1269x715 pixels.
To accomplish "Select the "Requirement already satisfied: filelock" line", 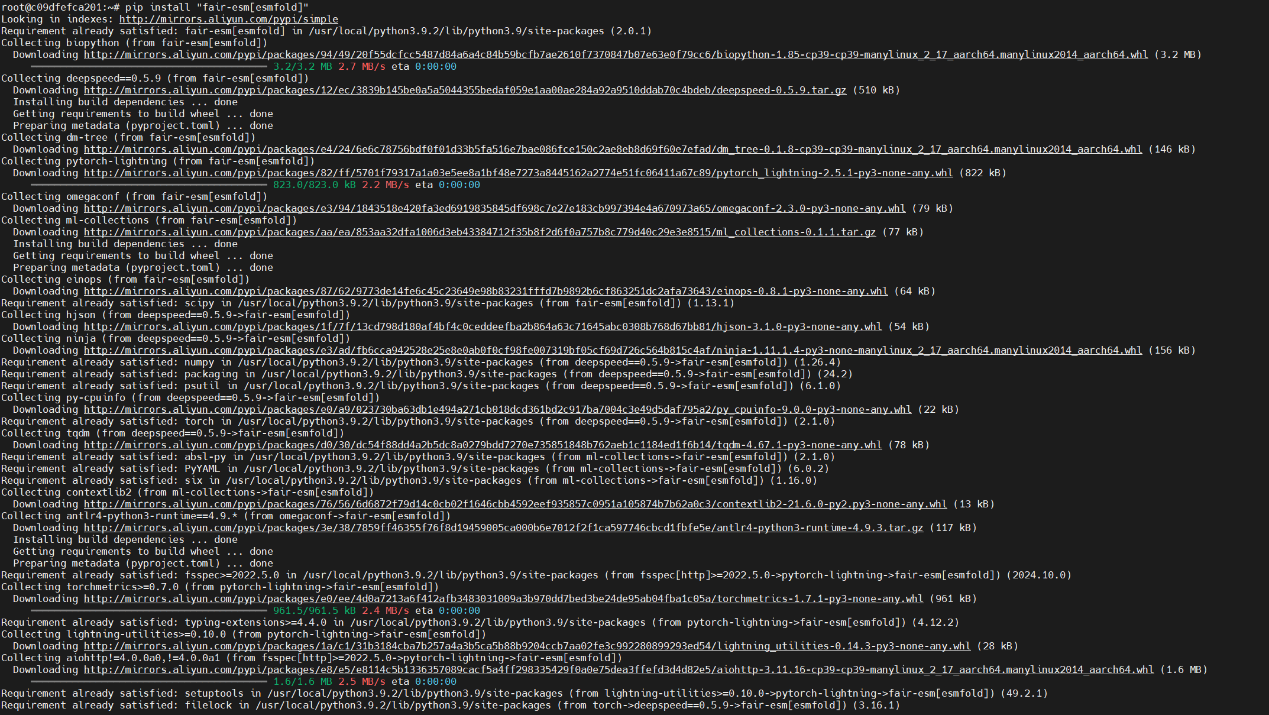I will tap(450, 705).
